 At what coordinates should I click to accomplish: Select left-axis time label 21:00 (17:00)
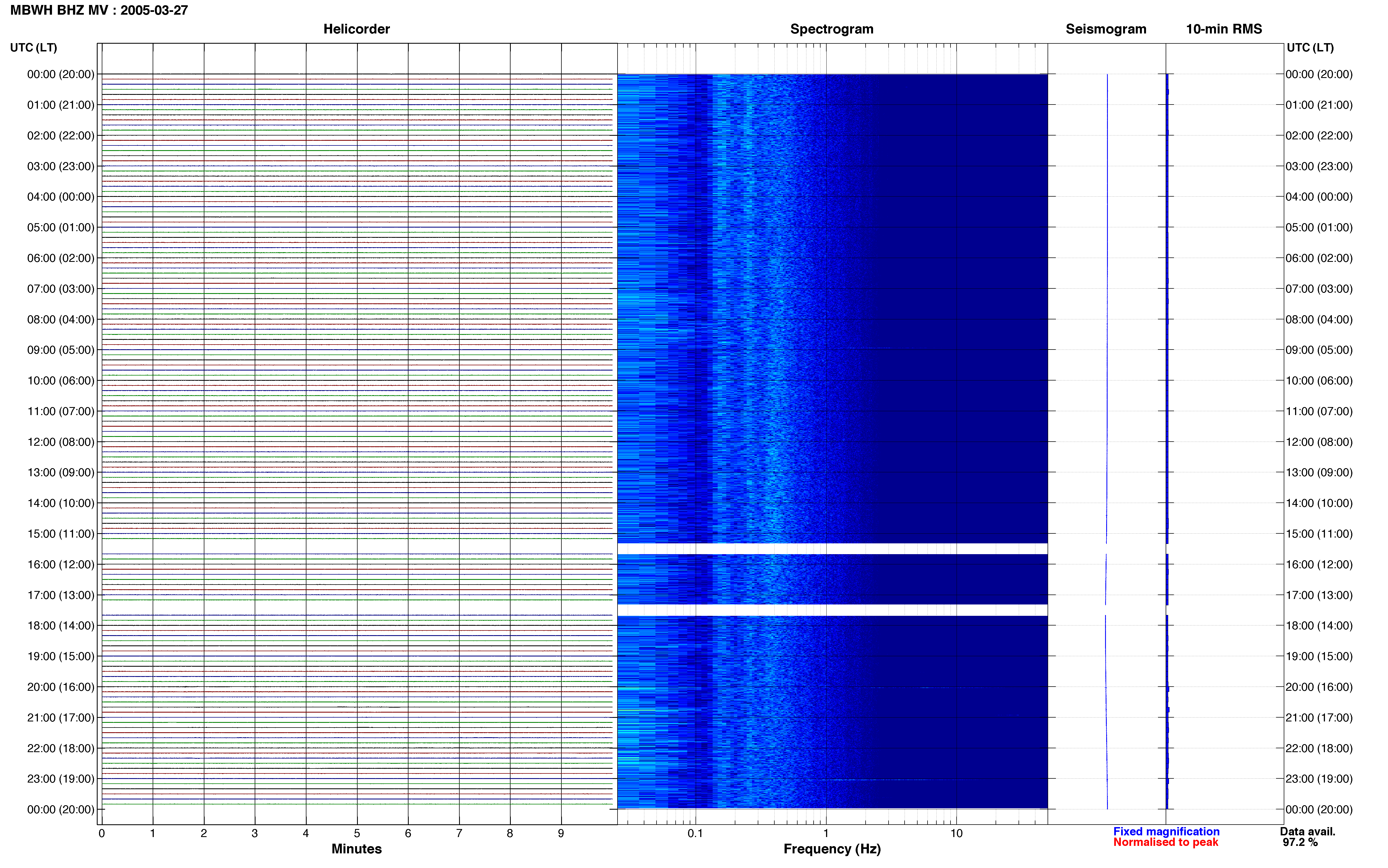tap(61, 718)
